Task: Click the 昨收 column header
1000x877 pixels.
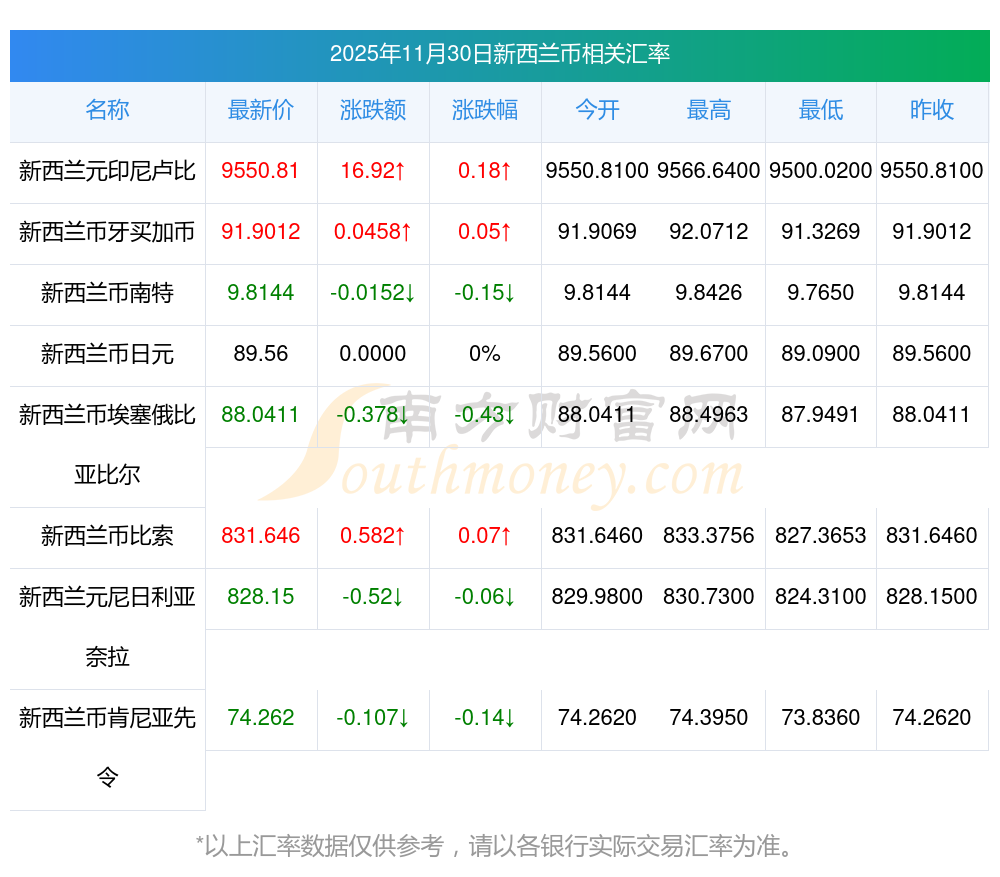Action: [x=932, y=110]
